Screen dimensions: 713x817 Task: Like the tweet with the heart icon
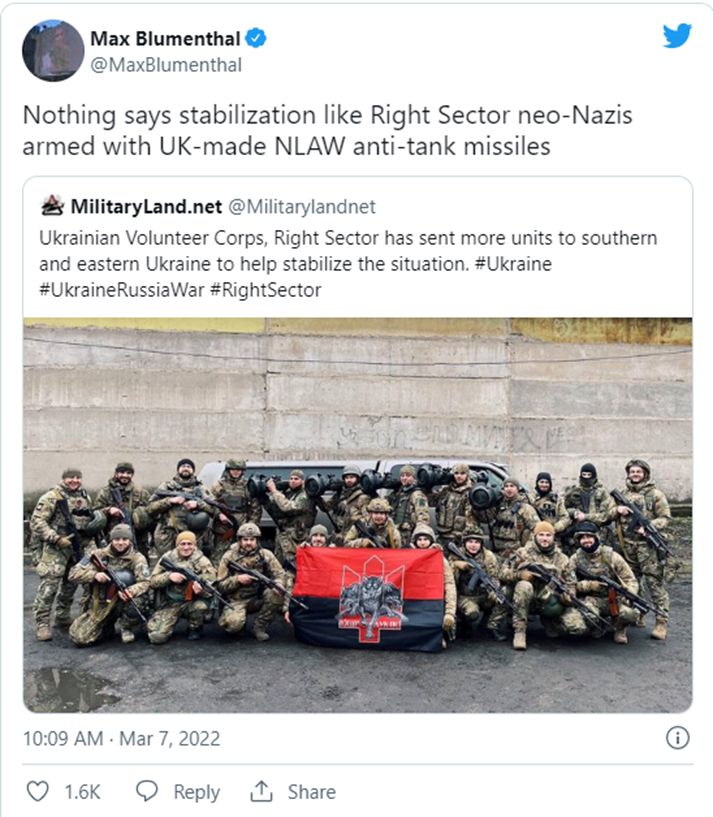37,791
